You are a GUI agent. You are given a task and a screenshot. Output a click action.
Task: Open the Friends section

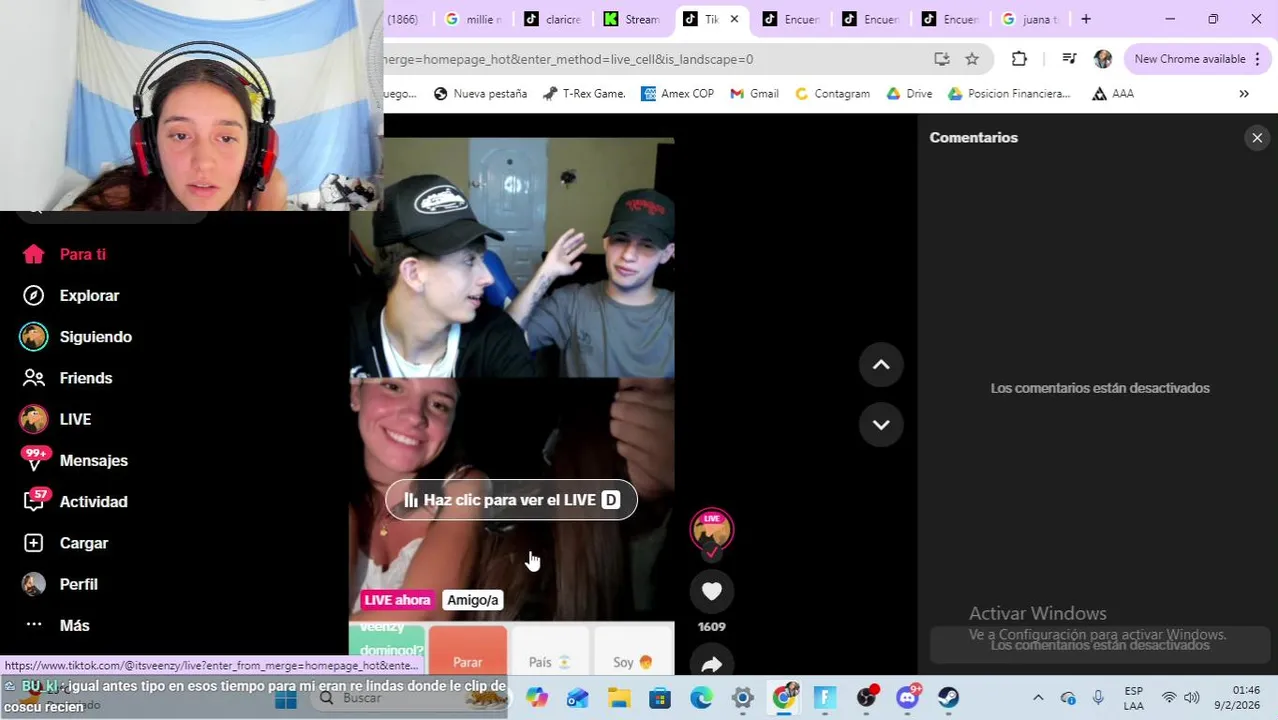68,378
